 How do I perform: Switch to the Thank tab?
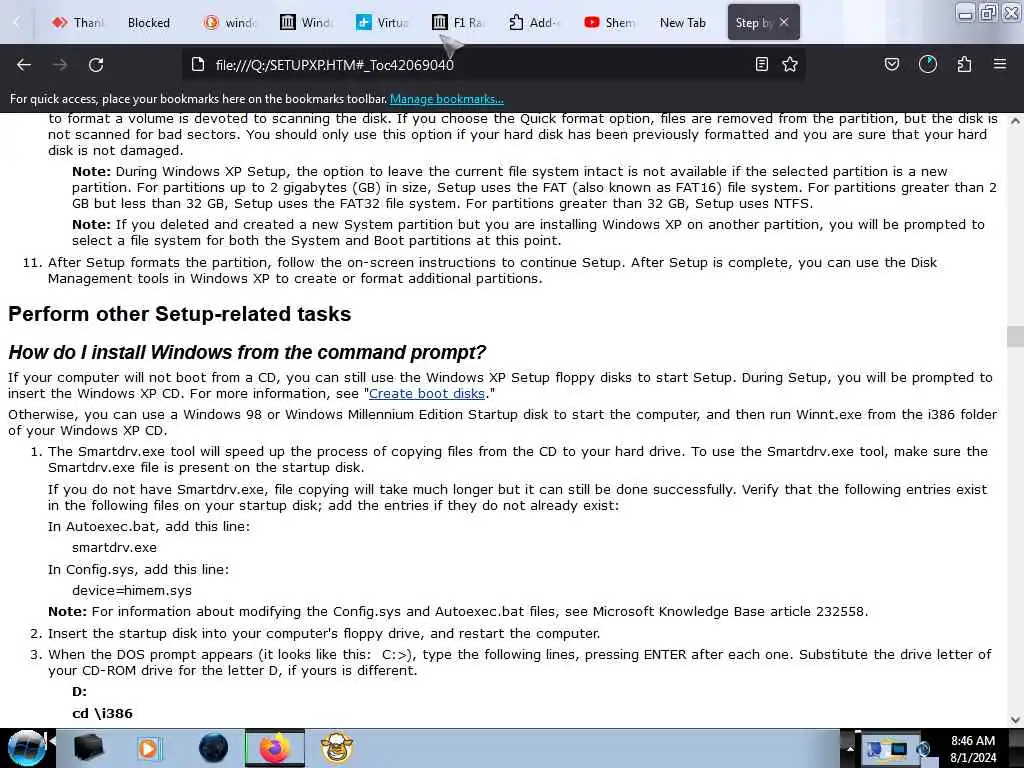[77, 23]
